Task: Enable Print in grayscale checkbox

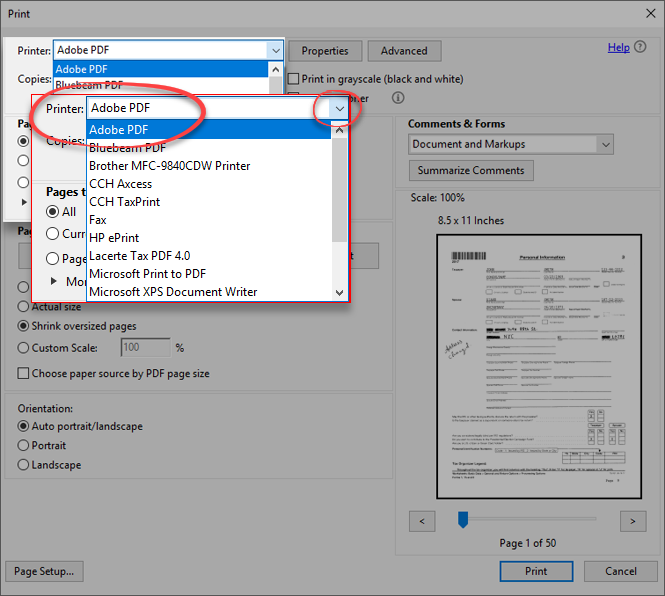Action: click(x=294, y=79)
